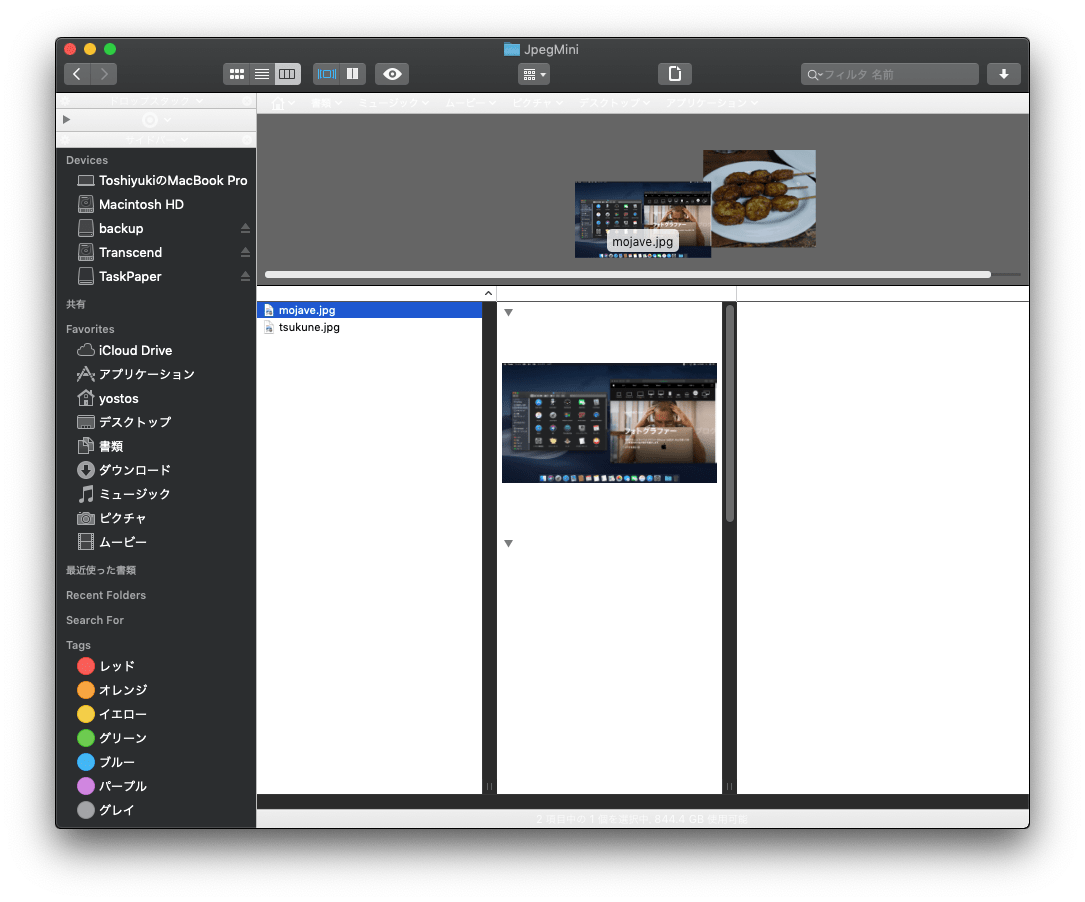Click the new file document icon

point(675,74)
